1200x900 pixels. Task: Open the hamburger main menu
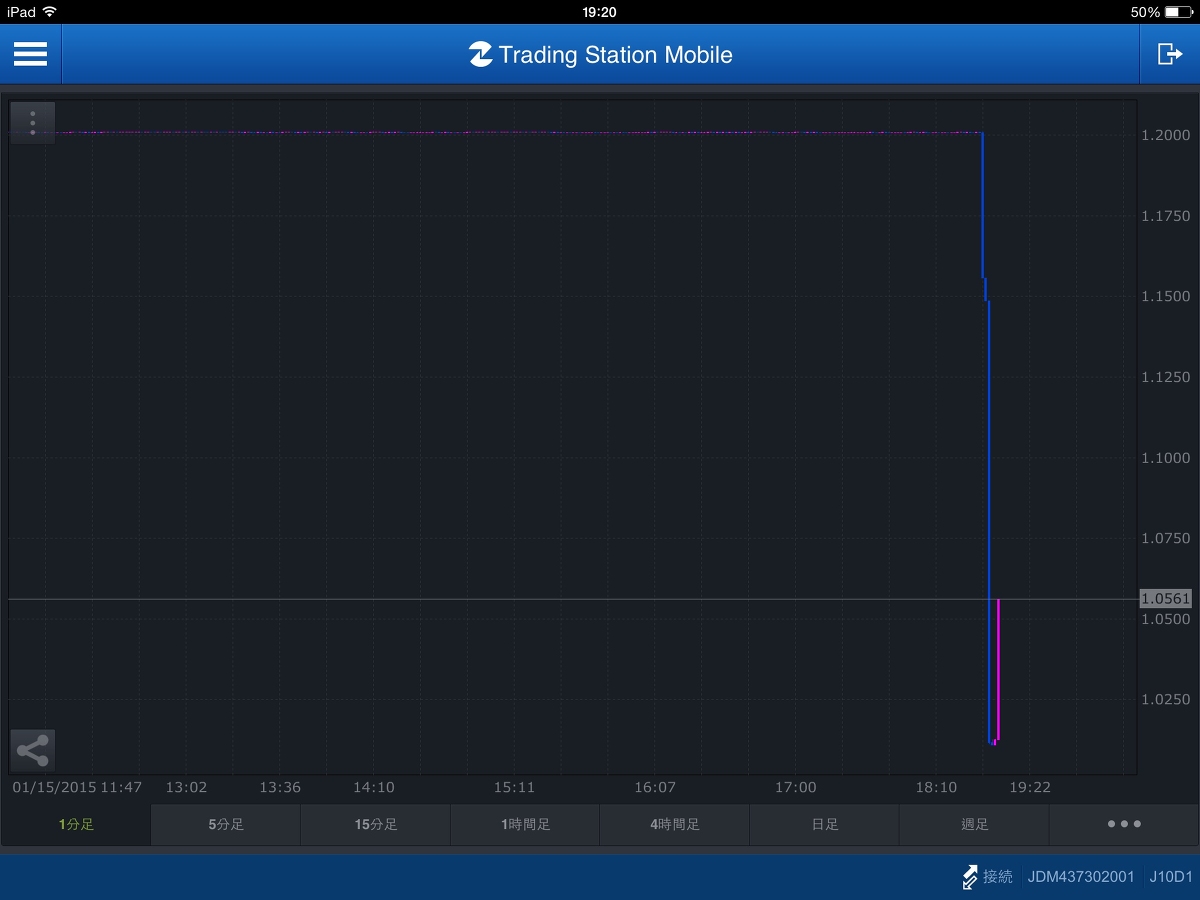tap(30, 54)
